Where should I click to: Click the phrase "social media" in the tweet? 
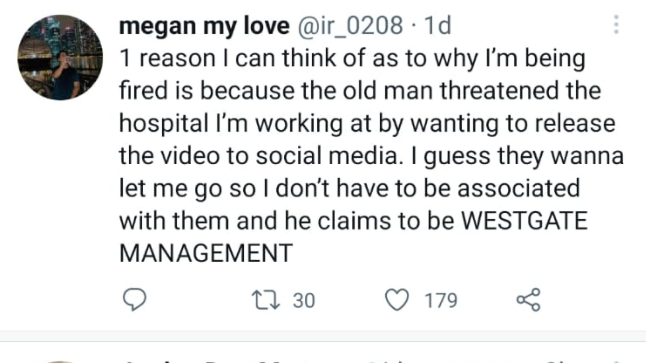[327, 156]
